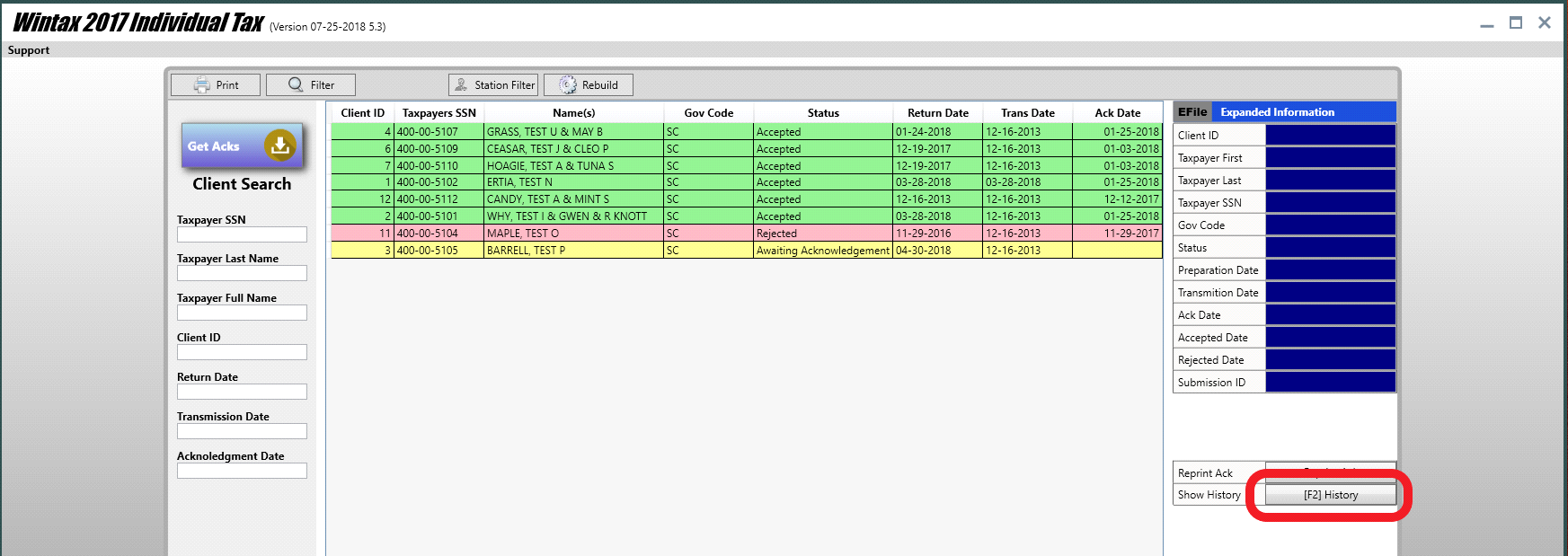1568x556 pixels.
Task: Click the Client ID value field in EFile panel
Action: pyautogui.click(x=1331, y=135)
